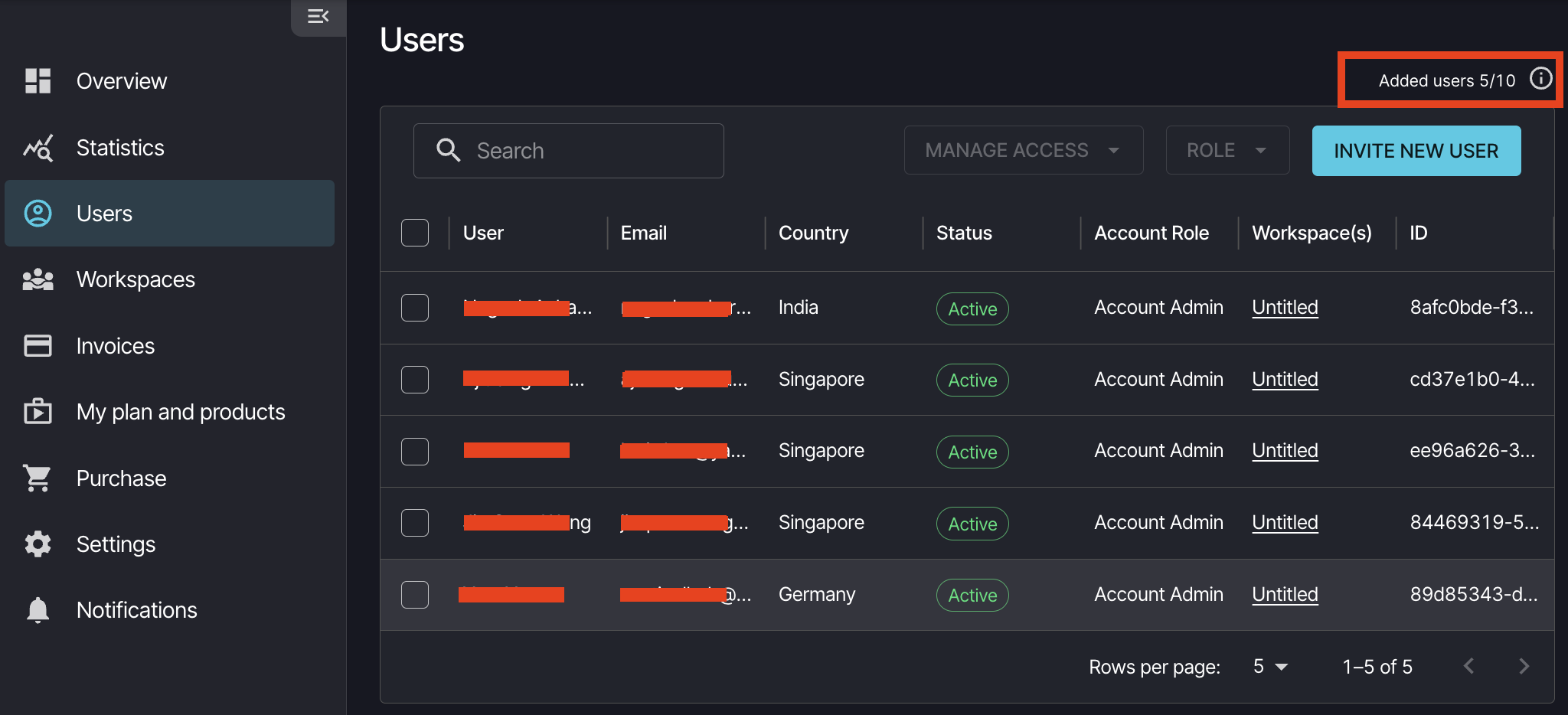Viewport: 1568px width, 715px height.
Task: Click the Workspaces group icon
Action: pos(38,280)
